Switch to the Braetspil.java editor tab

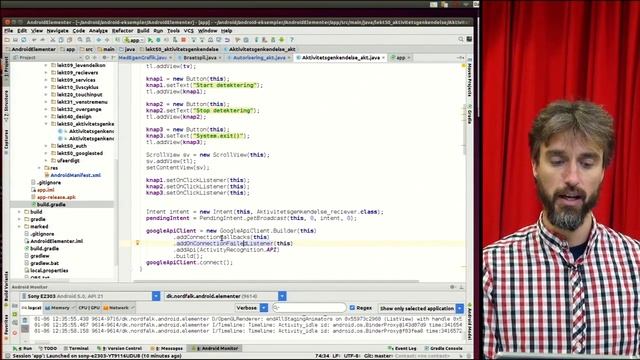(x=200, y=58)
